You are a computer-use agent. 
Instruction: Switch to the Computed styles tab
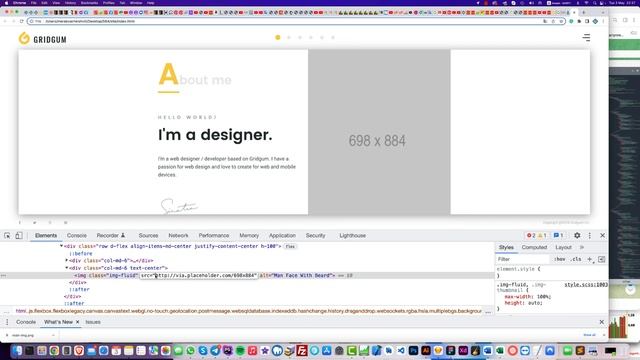[x=534, y=247]
